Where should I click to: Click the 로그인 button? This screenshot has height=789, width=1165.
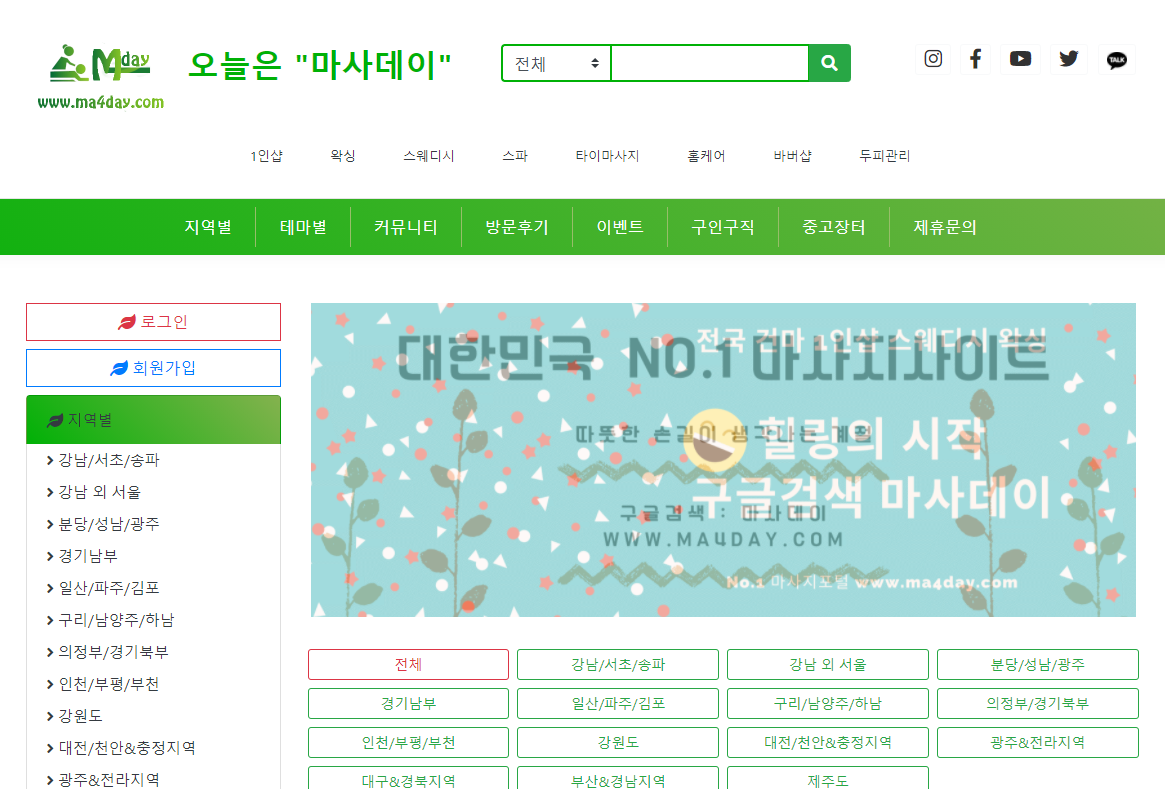[153, 322]
